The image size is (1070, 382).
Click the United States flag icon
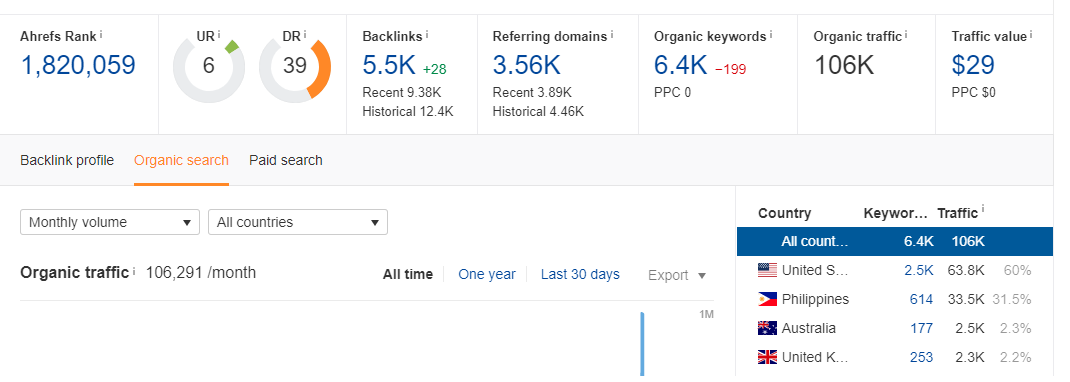point(767,270)
